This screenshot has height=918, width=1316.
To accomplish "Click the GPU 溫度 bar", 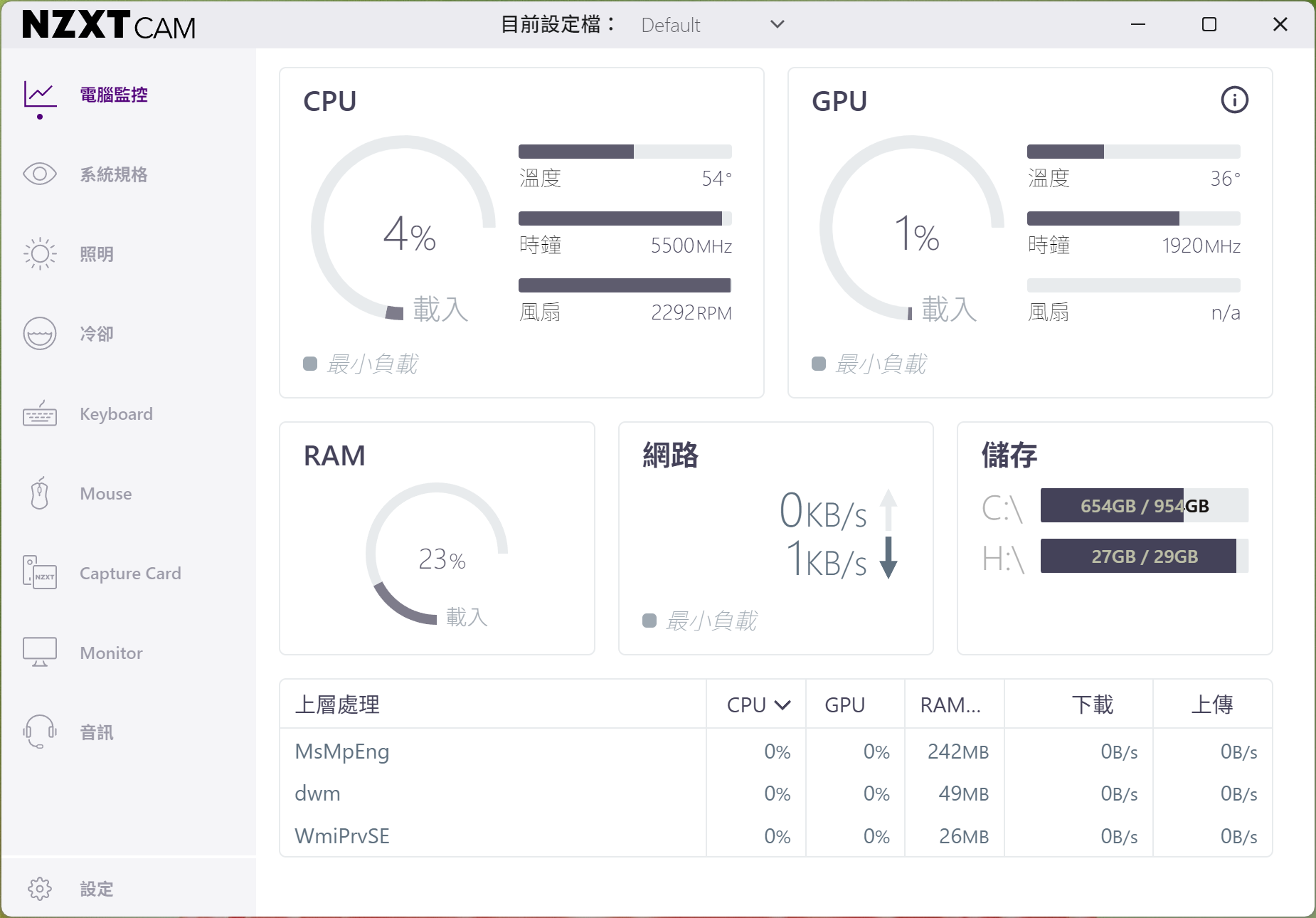I will click(x=1134, y=152).
